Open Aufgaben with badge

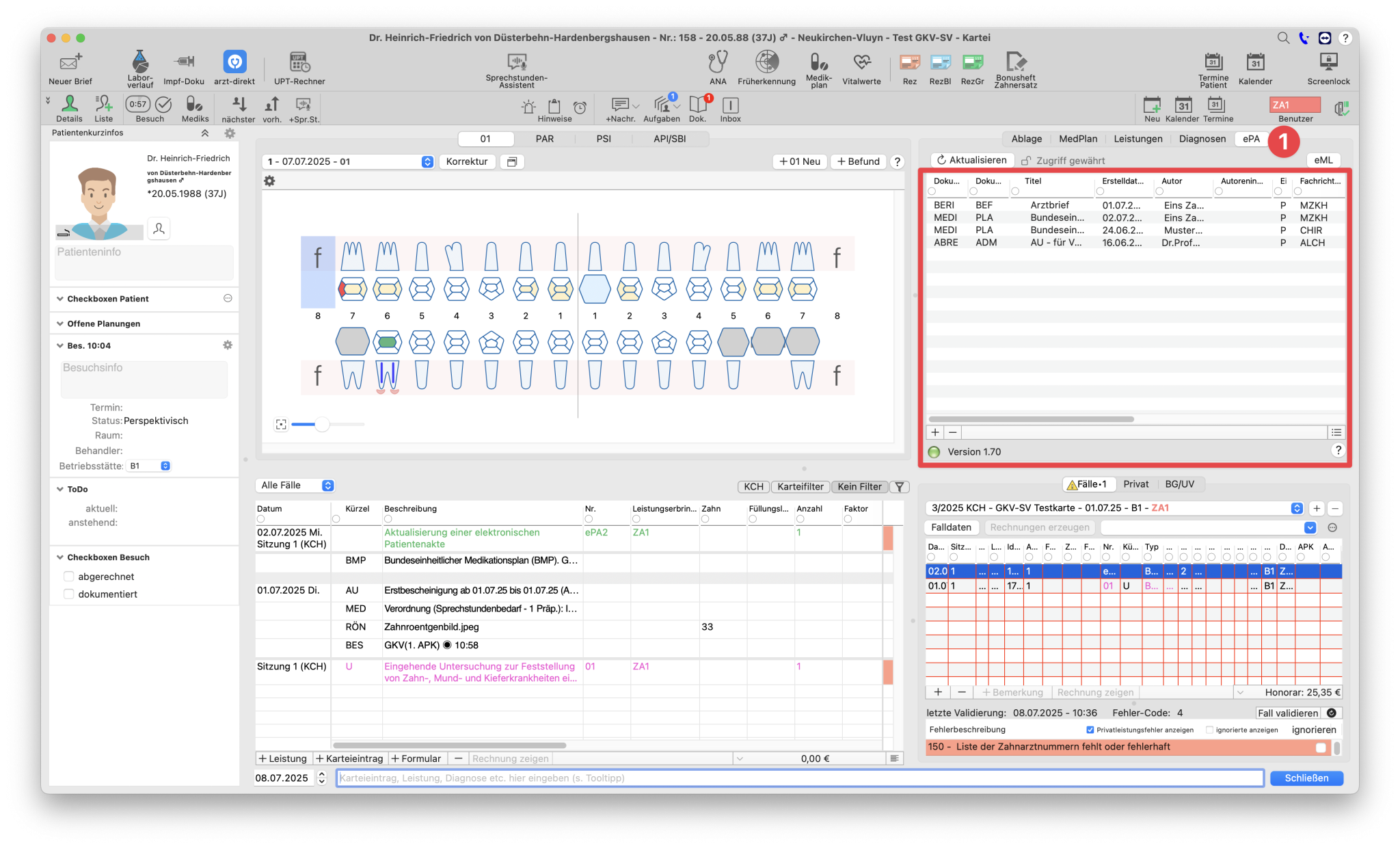click(662, 109)
